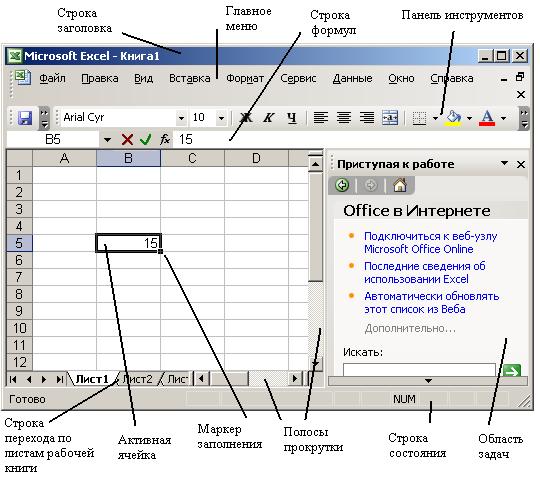The width and height of the screenshot is (540, 479).
Task: Toggle italic formatting (К)
Action: [269, 118]
